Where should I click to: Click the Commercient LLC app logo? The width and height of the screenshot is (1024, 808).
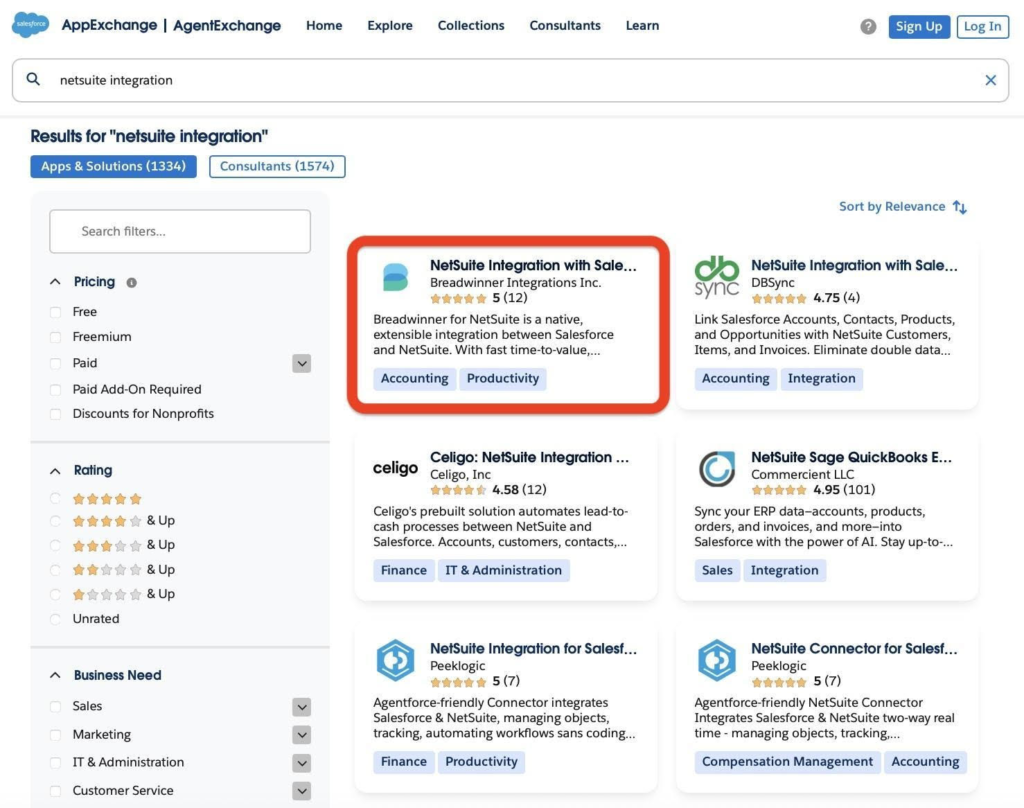coord(716,466)
